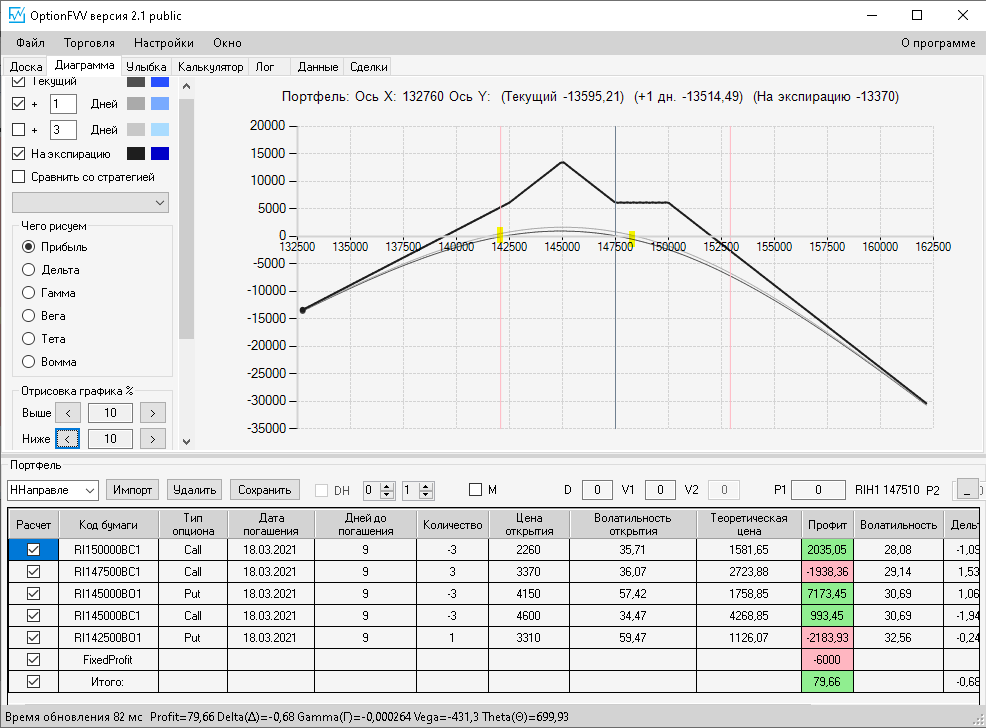Decrease the 'Ниже' rendering percent with left arrow

pyautogui.click(x=68, y=439)
